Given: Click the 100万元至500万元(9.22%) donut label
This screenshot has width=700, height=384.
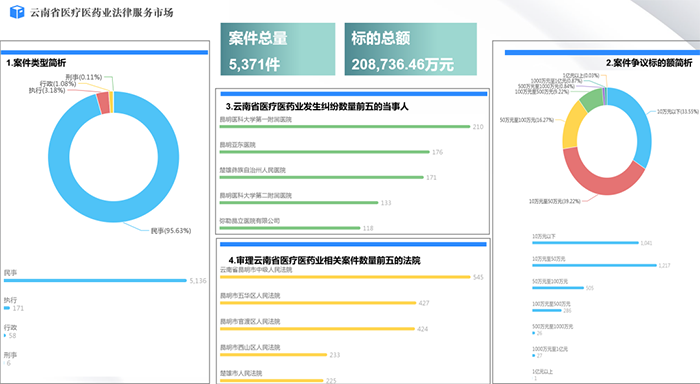Looking at the screenshot, I should click(542, 92).
